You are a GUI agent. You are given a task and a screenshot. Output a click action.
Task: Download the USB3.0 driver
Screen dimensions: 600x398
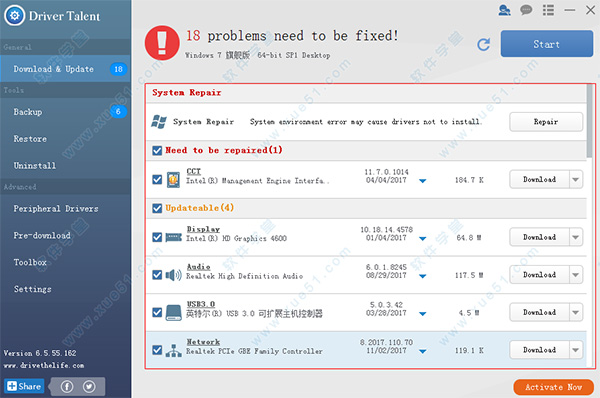coord(539,312)
